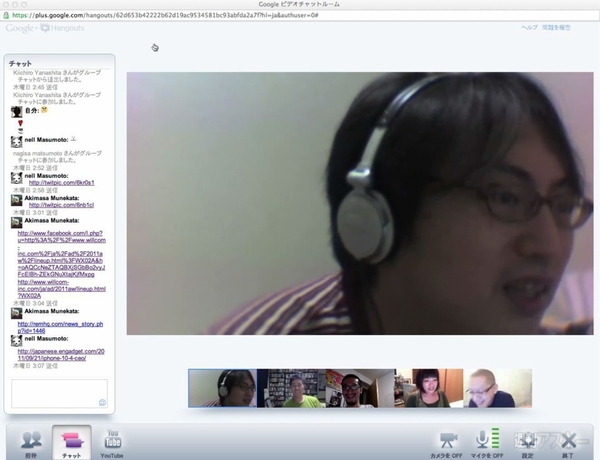Viewport: 600px width, 460px height.
Task: Select bald man participant thumbnail
Action: pos(497,388)
